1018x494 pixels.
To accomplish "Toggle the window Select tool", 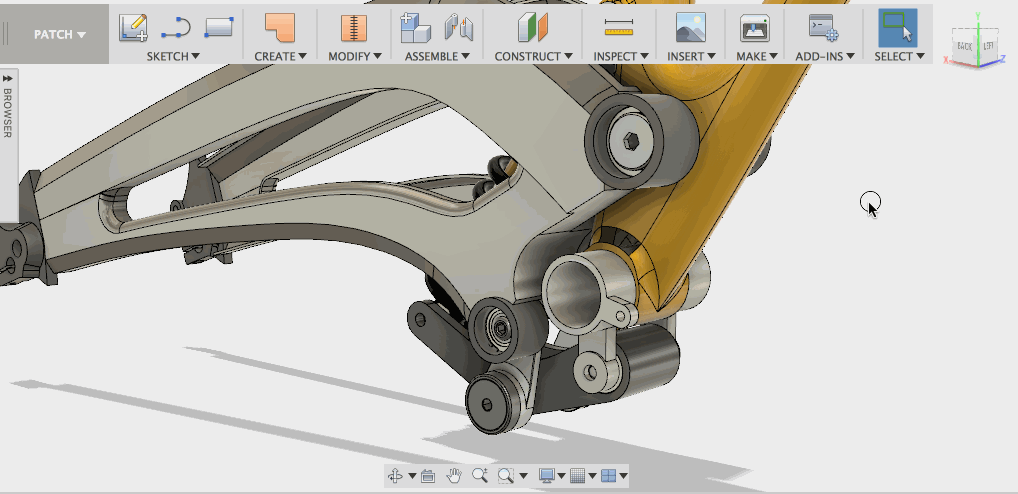I will point(897,27).
